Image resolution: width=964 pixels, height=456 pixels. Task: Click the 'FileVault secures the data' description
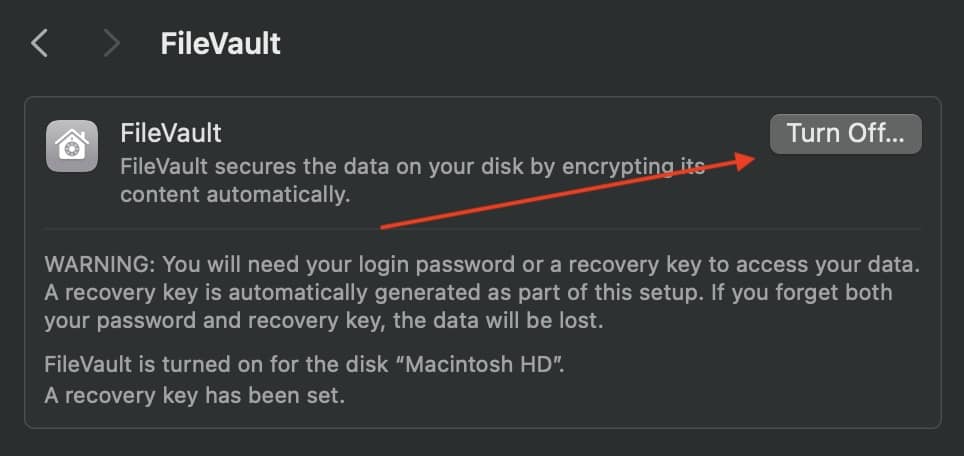point(300,165)
